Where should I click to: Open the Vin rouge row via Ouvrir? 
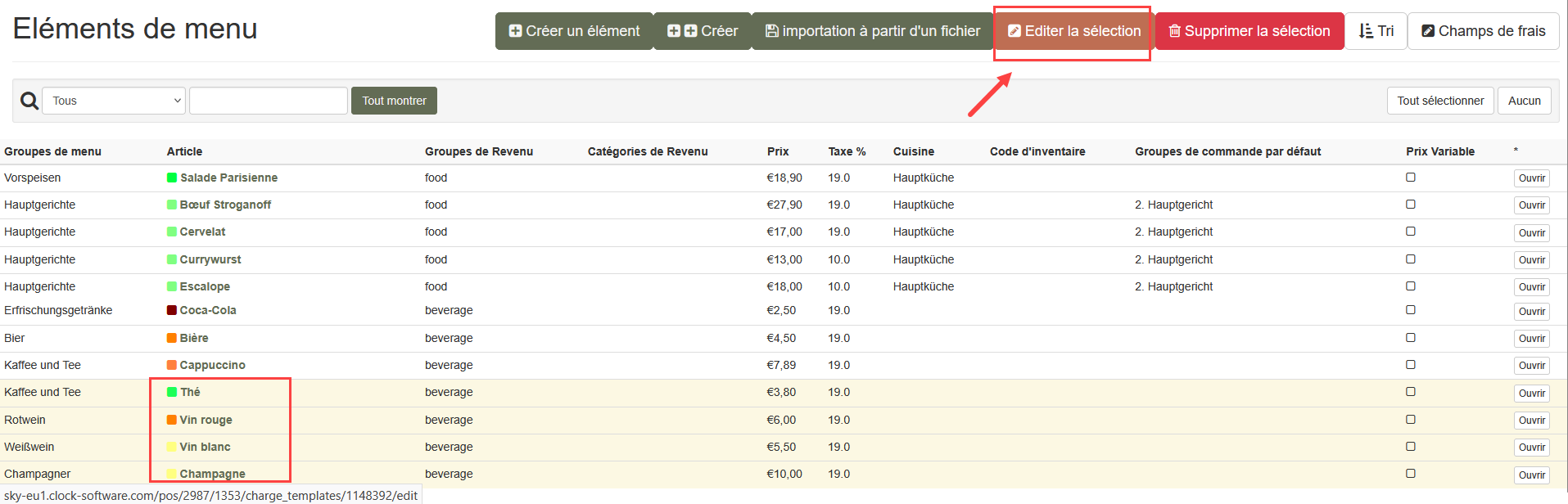(x=1531, y=421)
